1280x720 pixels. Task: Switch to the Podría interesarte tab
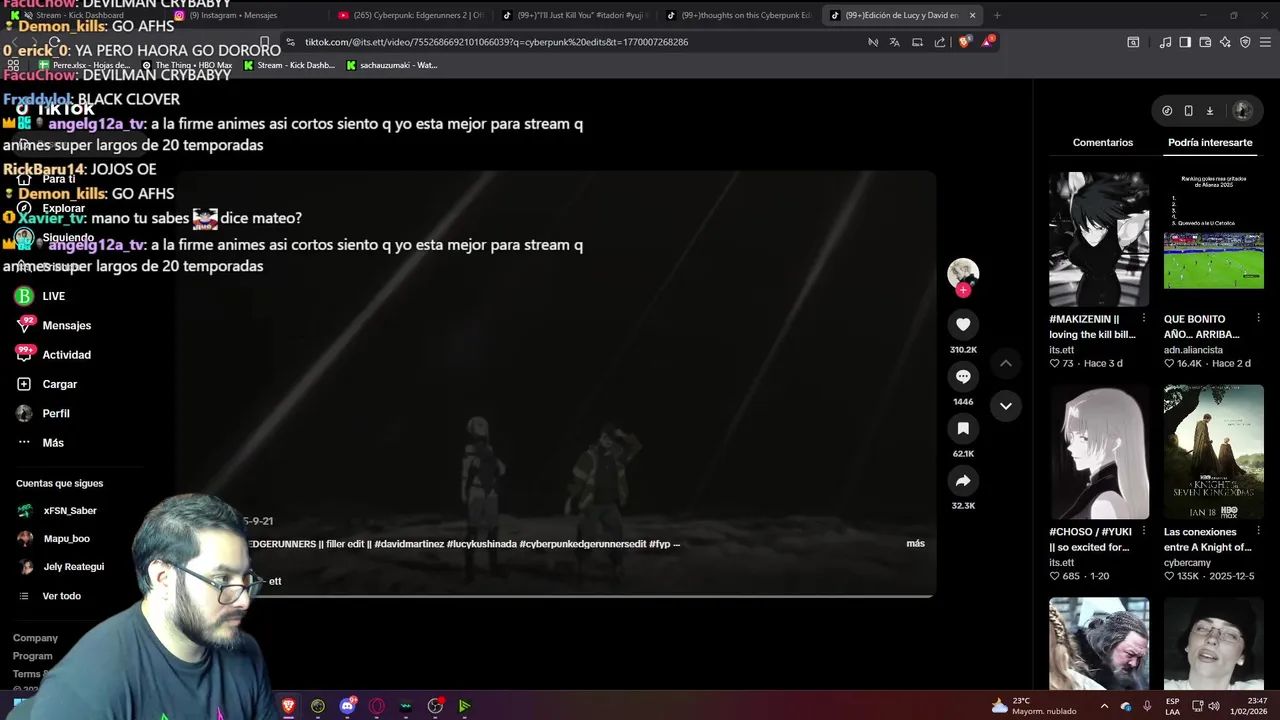1210,143
